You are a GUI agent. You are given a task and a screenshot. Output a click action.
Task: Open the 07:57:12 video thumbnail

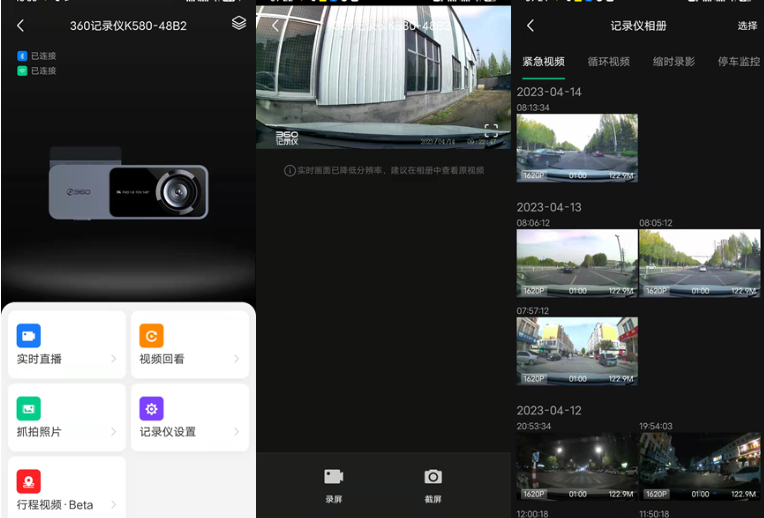(577, 351)
